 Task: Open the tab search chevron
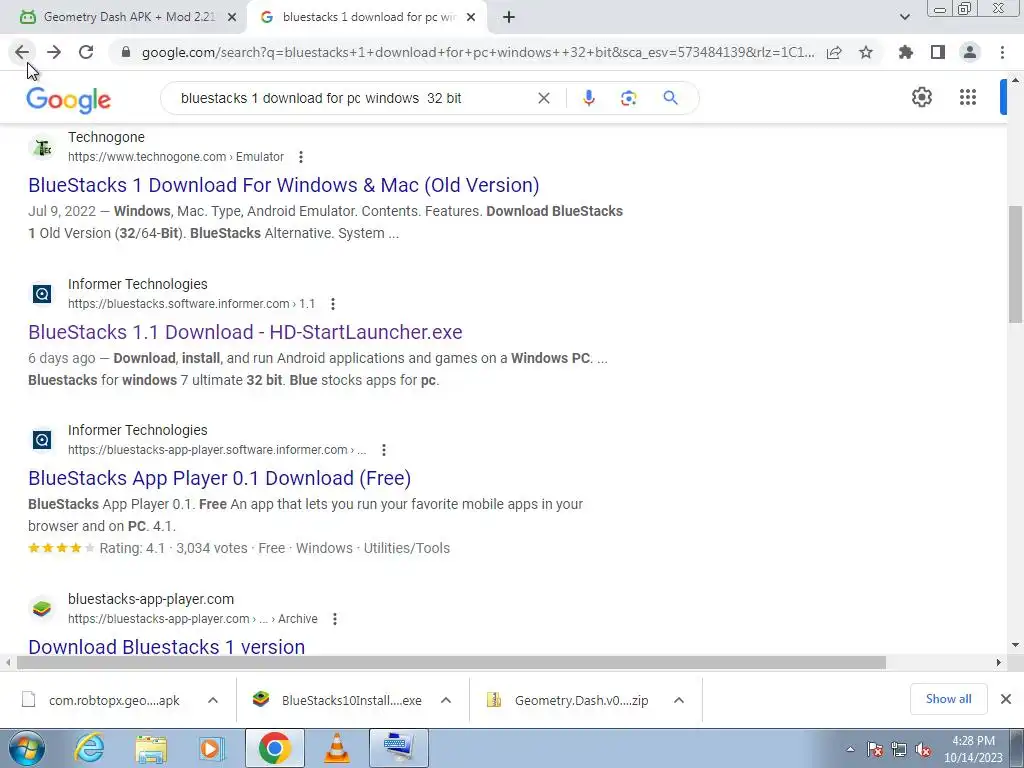point(904,17)
